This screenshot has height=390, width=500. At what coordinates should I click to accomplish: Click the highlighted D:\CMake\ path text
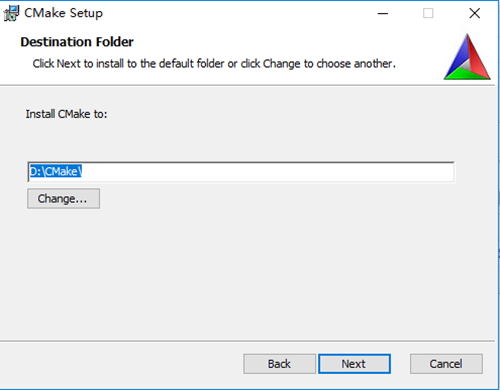pyautogui.click(x=56, y=171)
